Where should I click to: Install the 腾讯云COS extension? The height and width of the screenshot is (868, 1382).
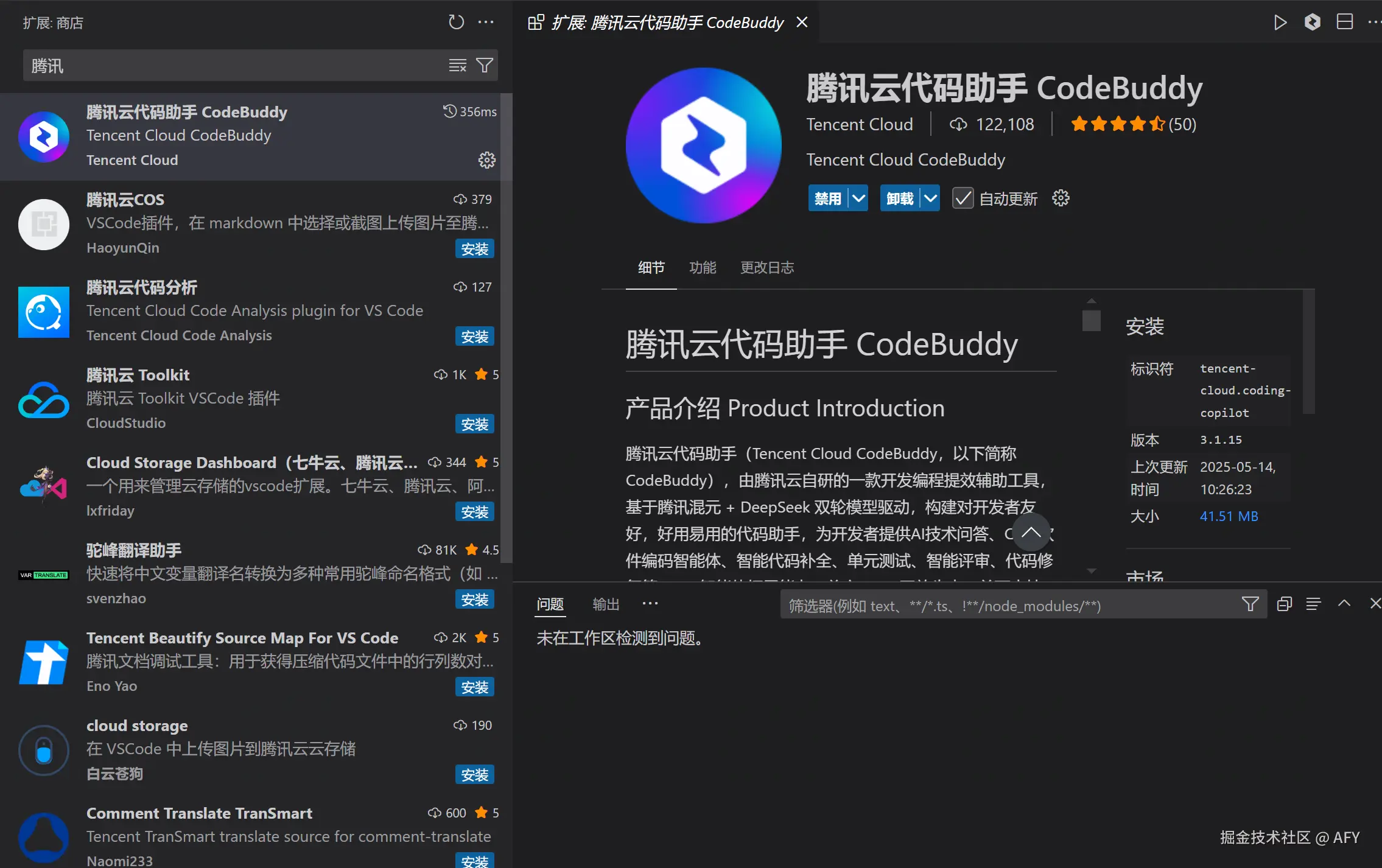point(474,249)
